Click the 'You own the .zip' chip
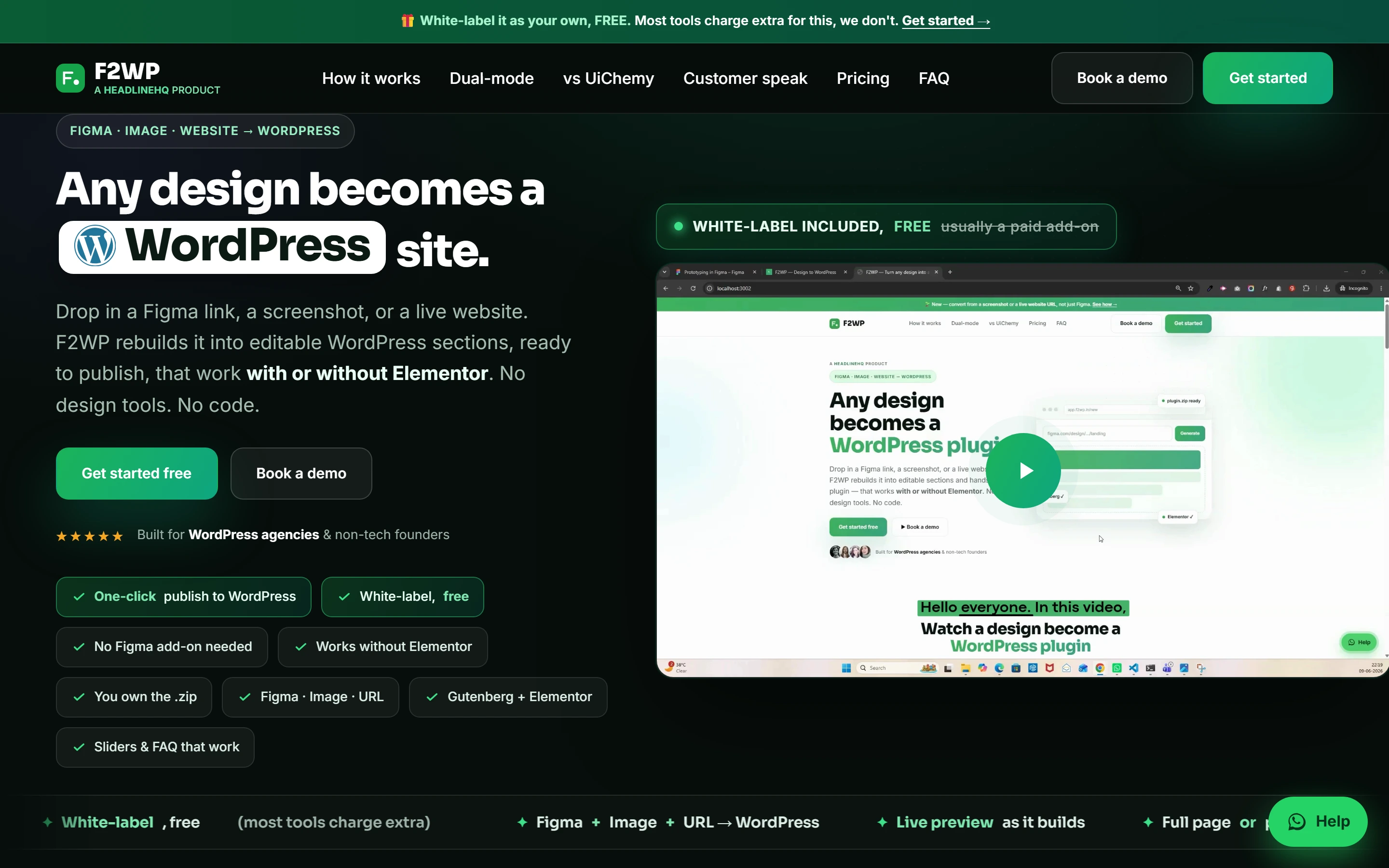The image size is (1389, 868). coord(134,697)
